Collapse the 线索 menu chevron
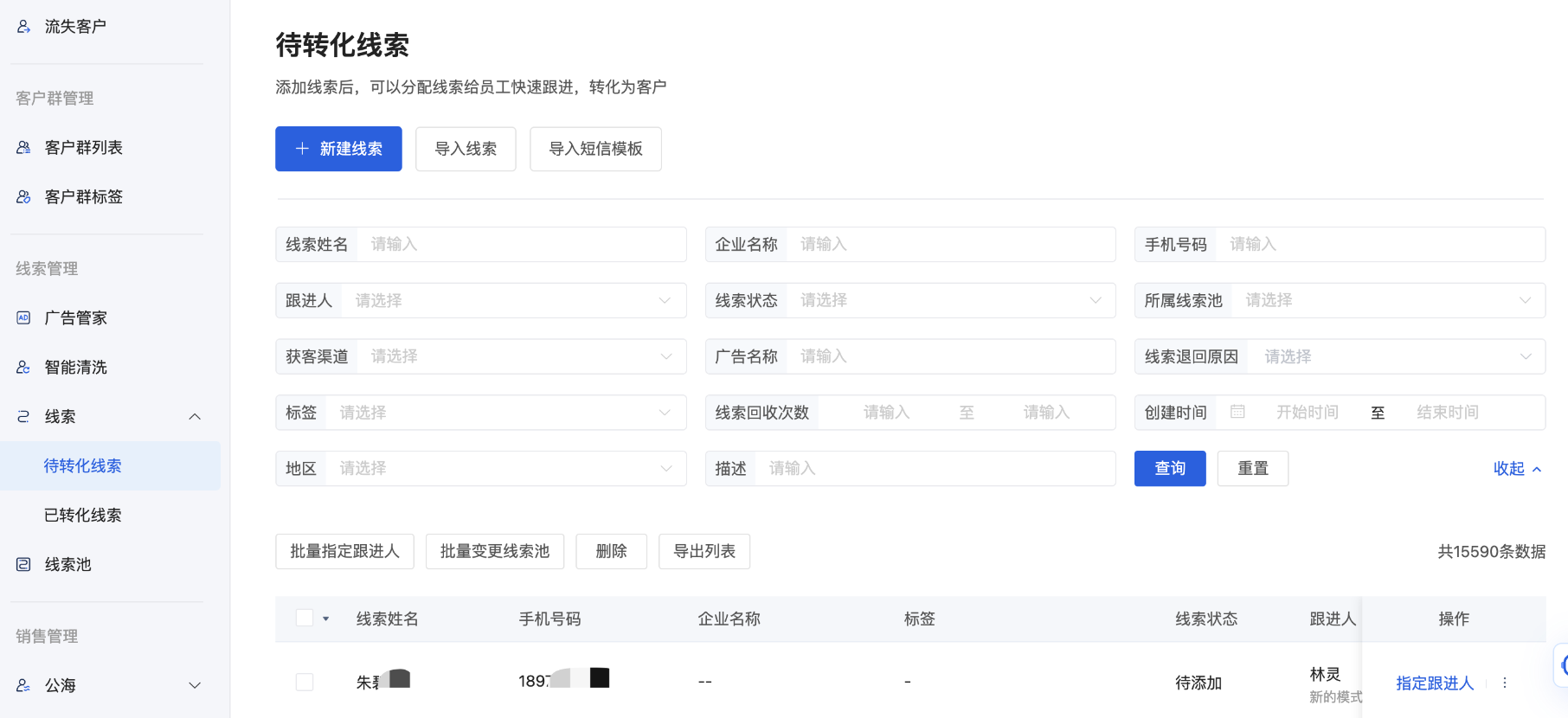1568x718 pixels. click(x=195, y=417)
